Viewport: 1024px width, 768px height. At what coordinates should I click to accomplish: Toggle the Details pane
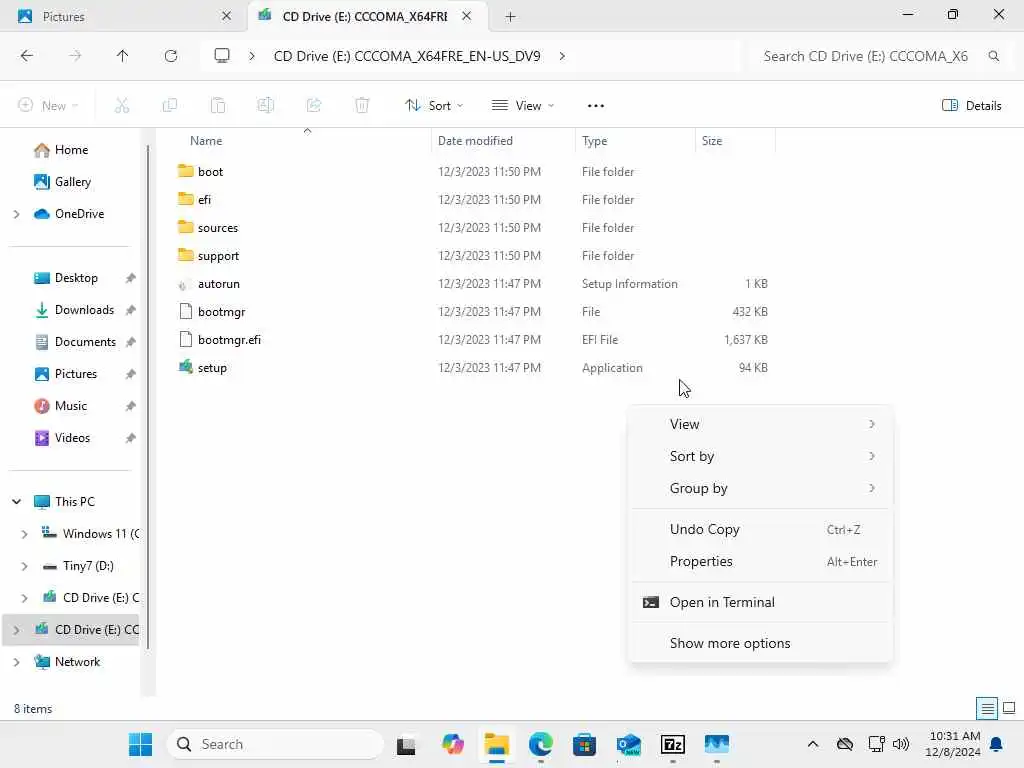tap(972, 105)
